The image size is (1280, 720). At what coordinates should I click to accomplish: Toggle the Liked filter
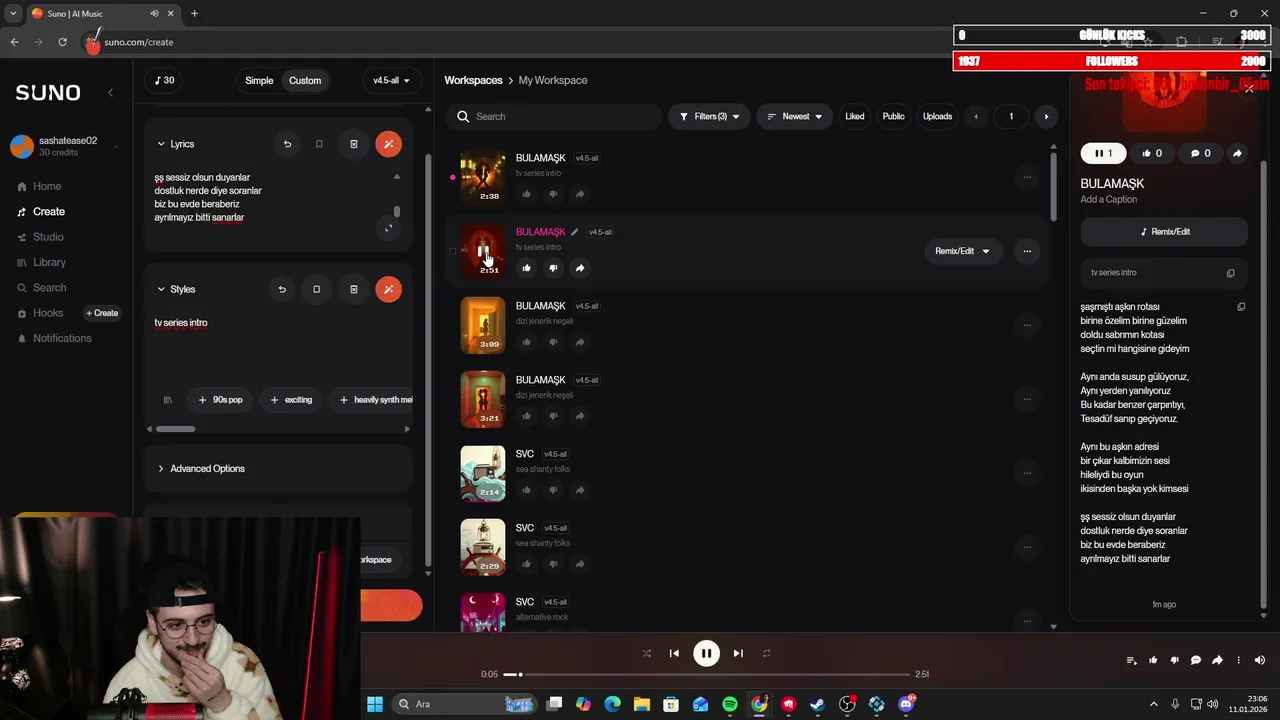[x=855, y=117]
